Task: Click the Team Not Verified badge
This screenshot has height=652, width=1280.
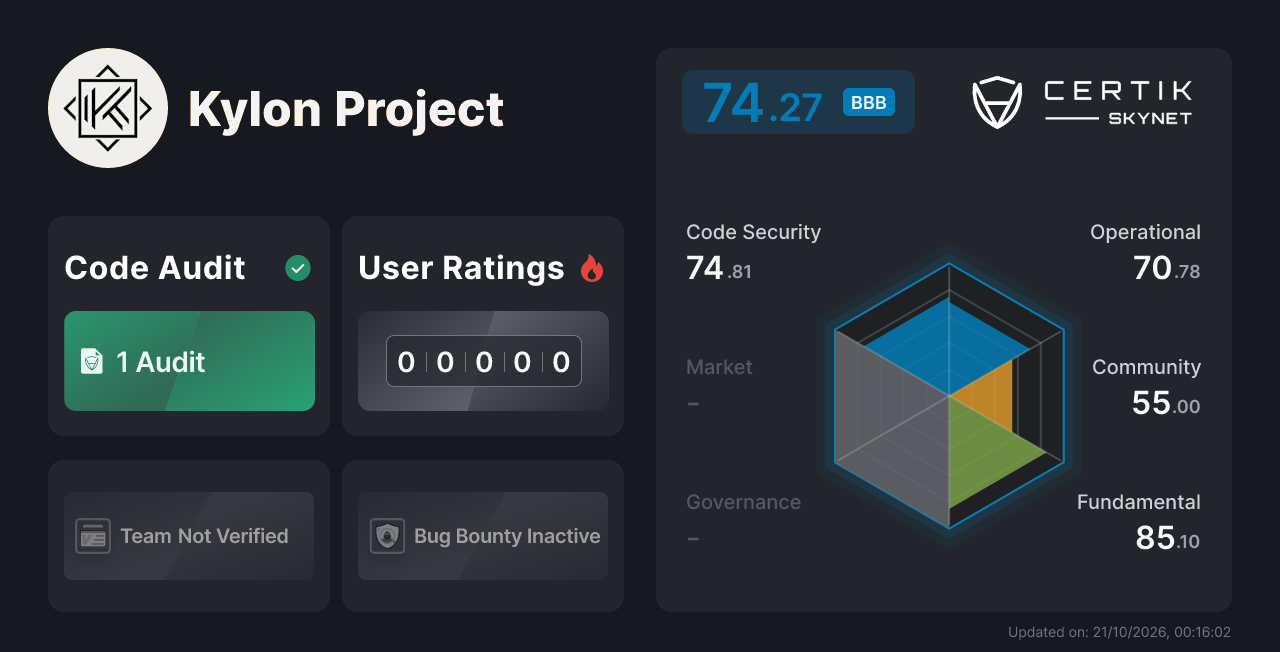Action: click(189, 536)
